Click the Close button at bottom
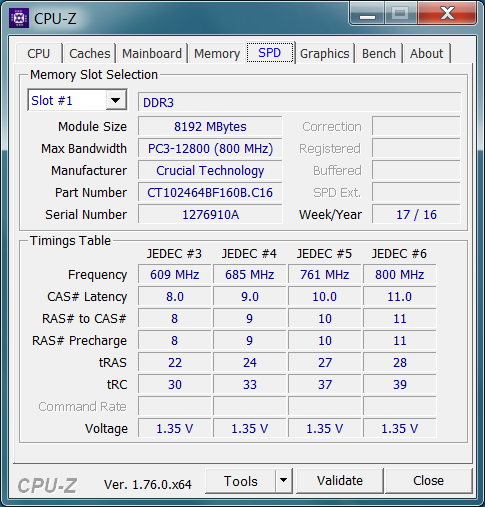This screenshot has height=507, width=485. (x=428, y=481)
